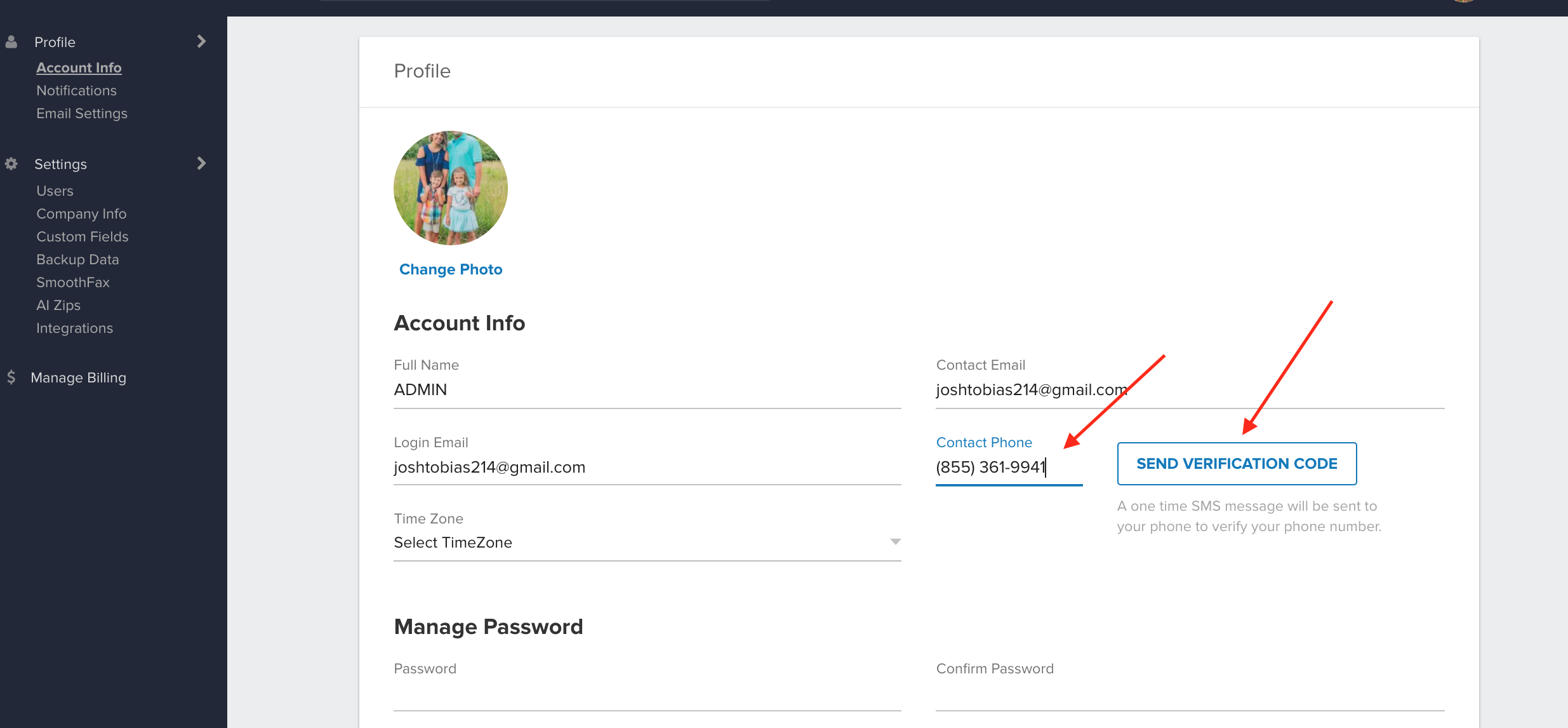Open AI Zips settings
The height and width of the screenshot is (728, 1568).
pos(58,305)
